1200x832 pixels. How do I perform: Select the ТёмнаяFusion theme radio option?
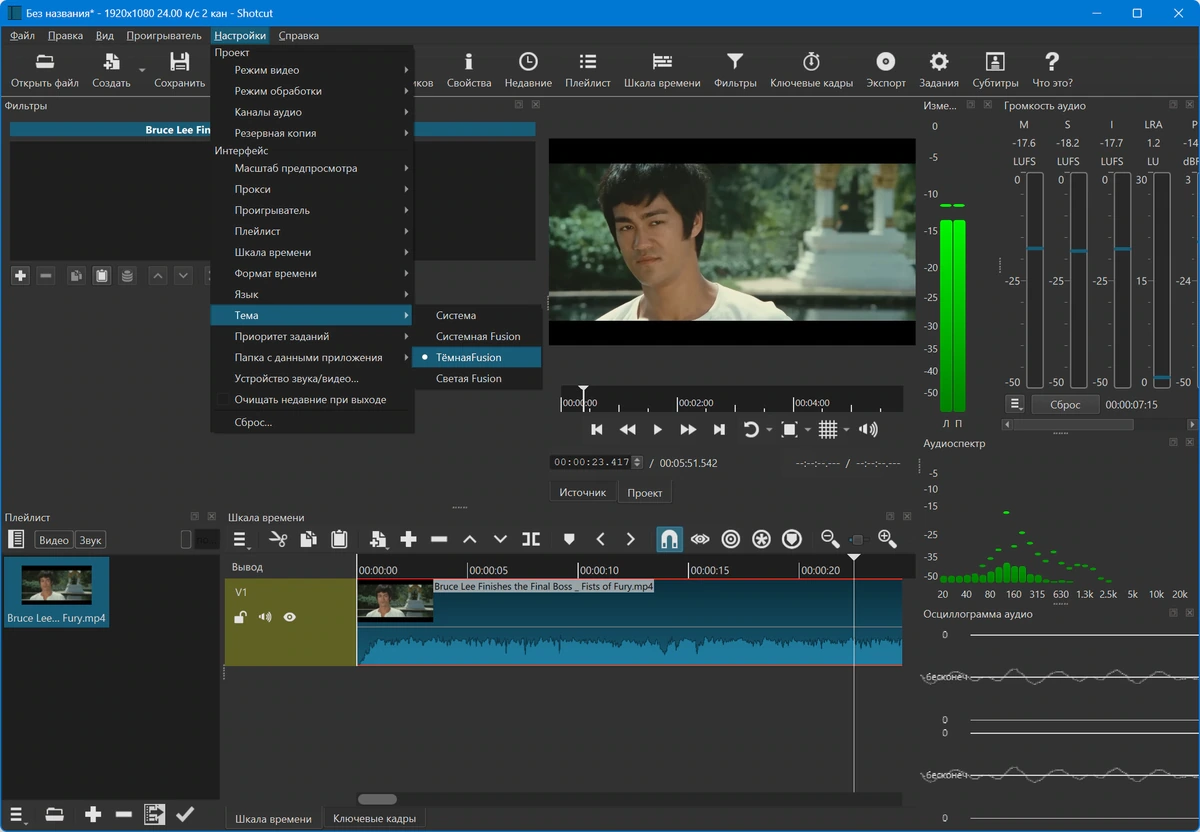click(477, 357)
